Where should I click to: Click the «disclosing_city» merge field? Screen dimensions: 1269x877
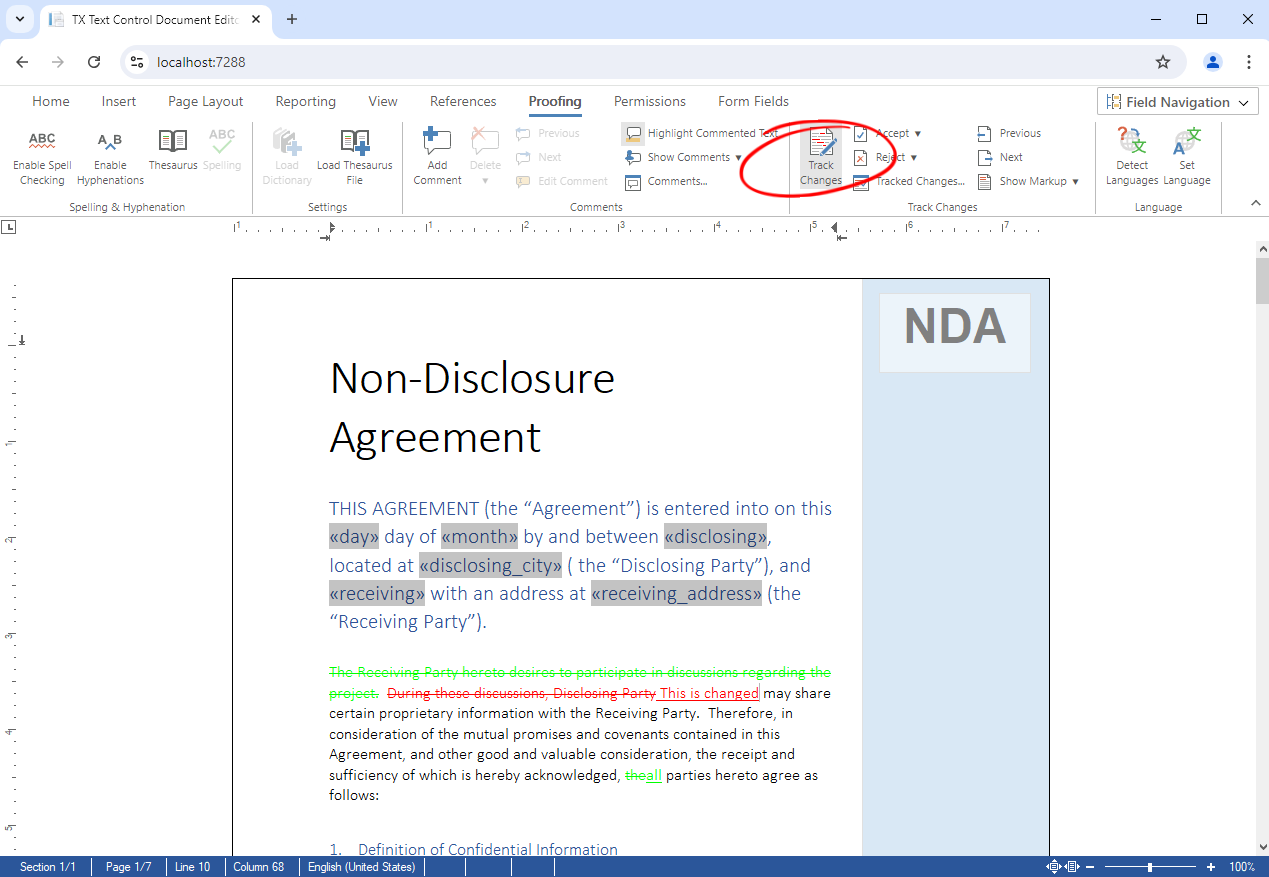click(491, 565)
